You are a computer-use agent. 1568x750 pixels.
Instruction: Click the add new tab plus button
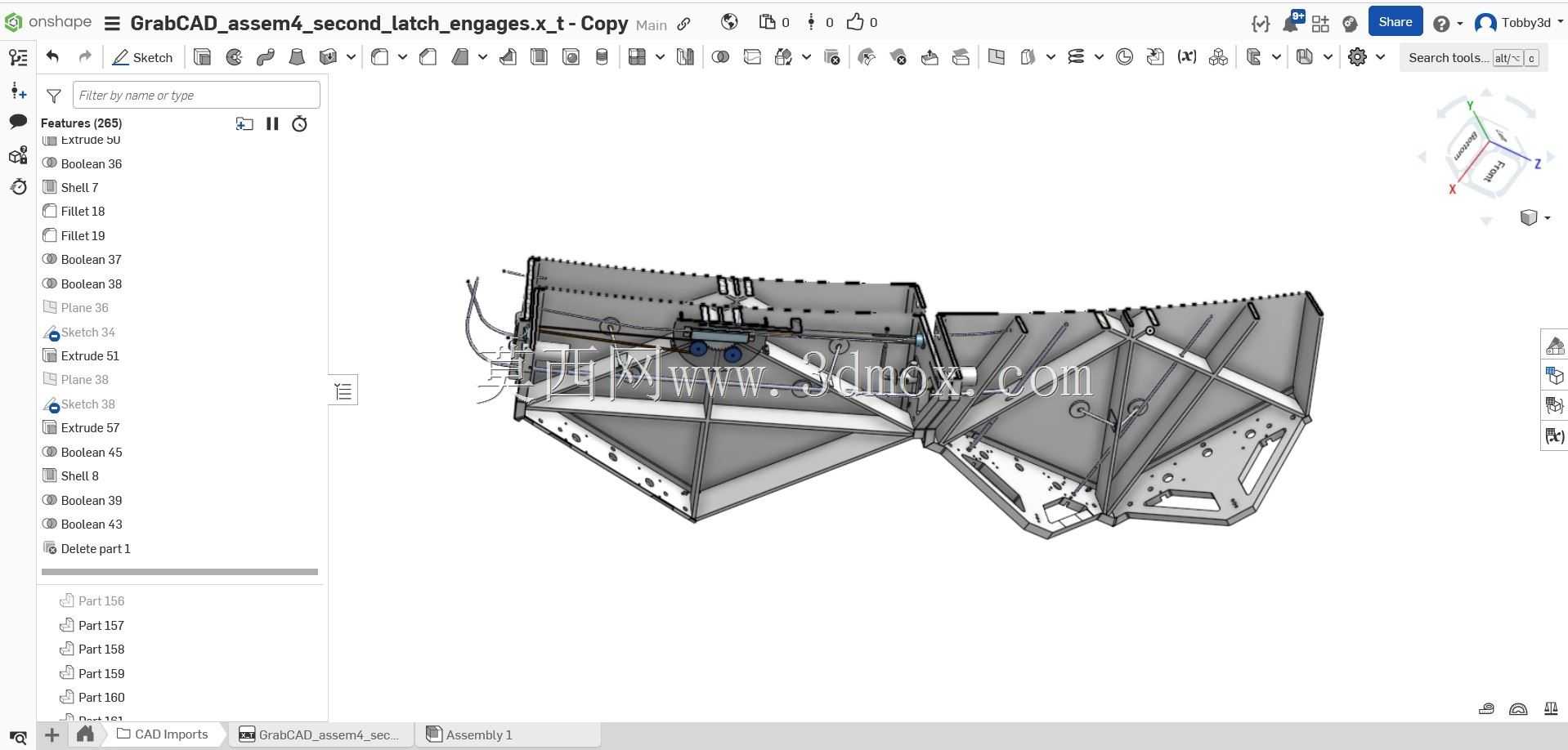[52, 735]
